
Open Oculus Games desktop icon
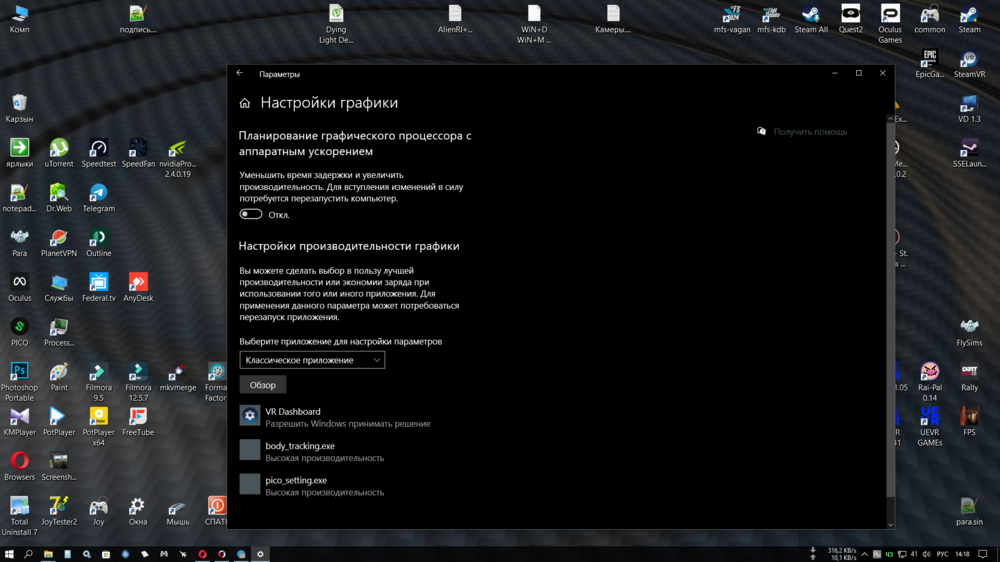[x=890, y=24]
